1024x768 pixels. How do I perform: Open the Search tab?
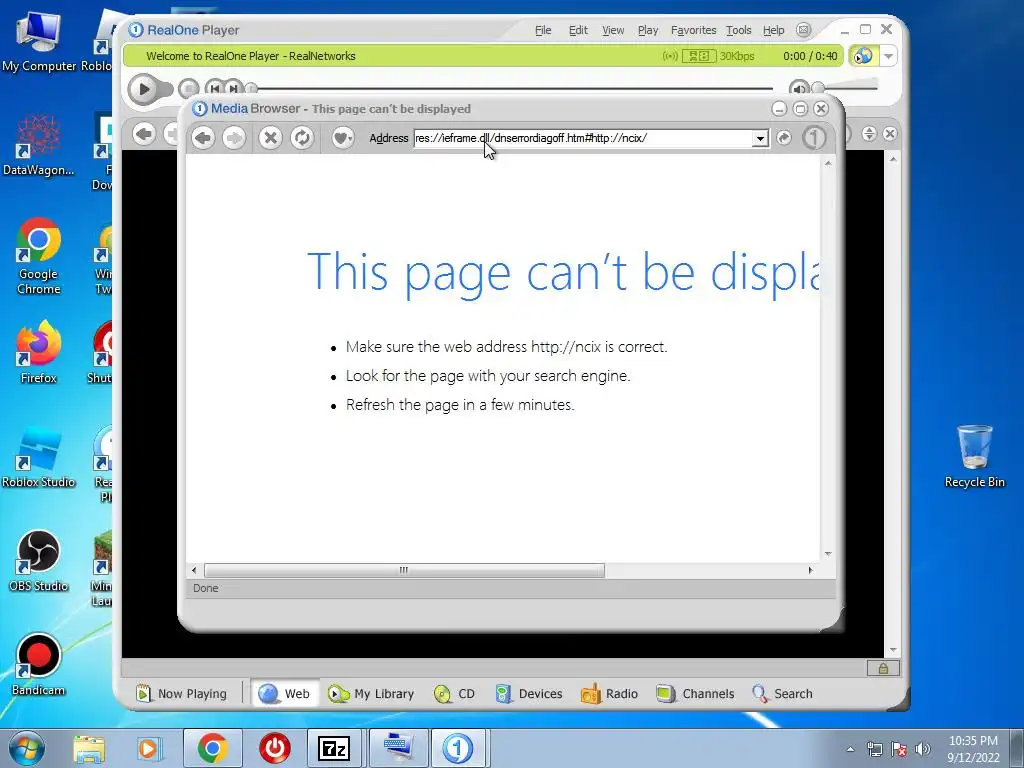(x=782, y=694)
